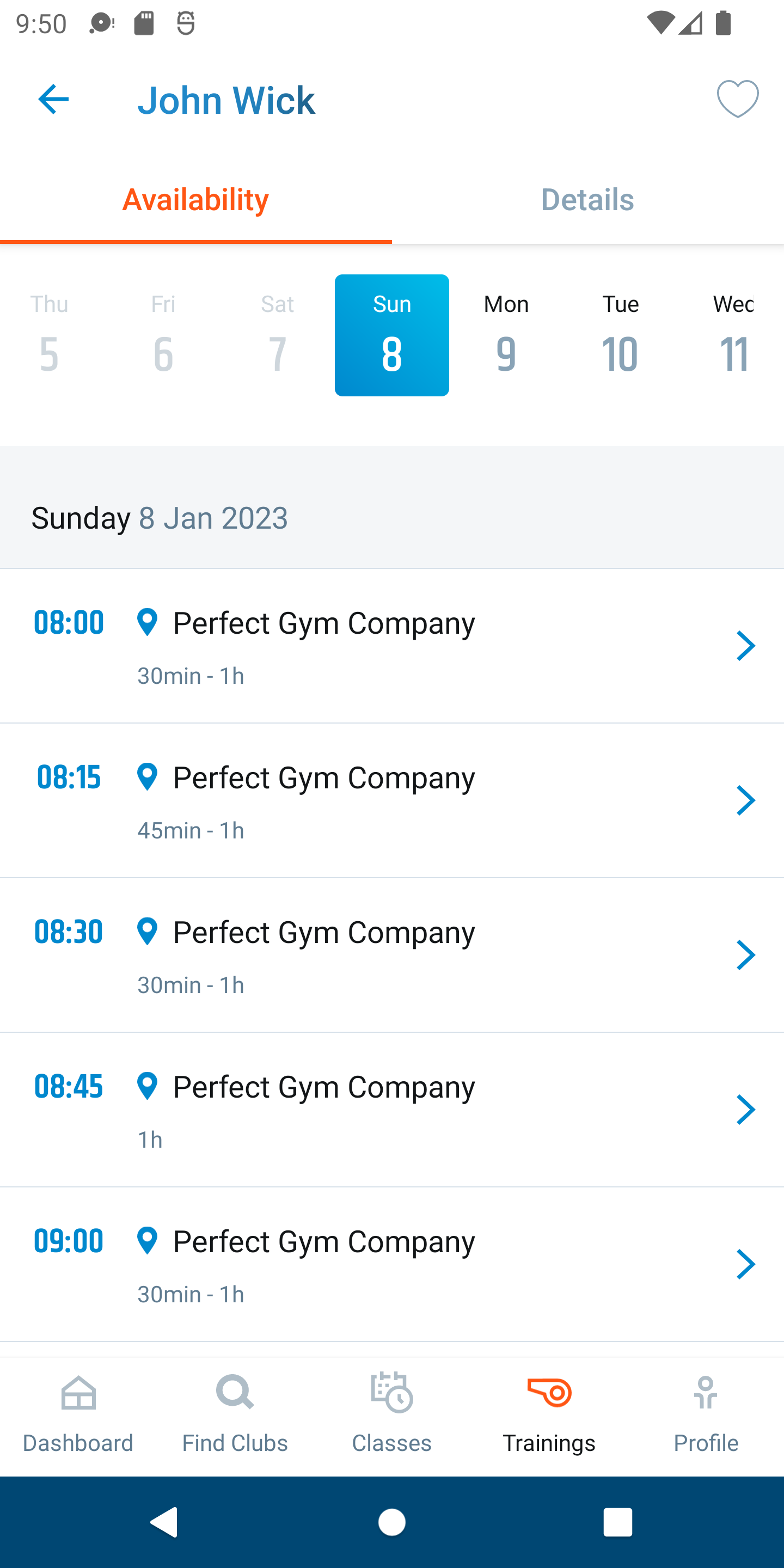
Task: Choose Tuesday 10 date
Action: [x=620, y=335]
